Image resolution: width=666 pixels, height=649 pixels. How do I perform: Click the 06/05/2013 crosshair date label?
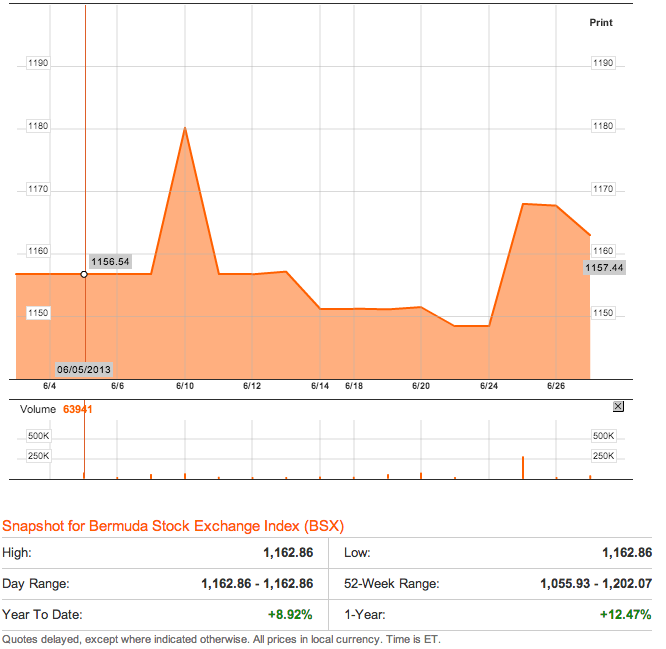tap(83, 367)
